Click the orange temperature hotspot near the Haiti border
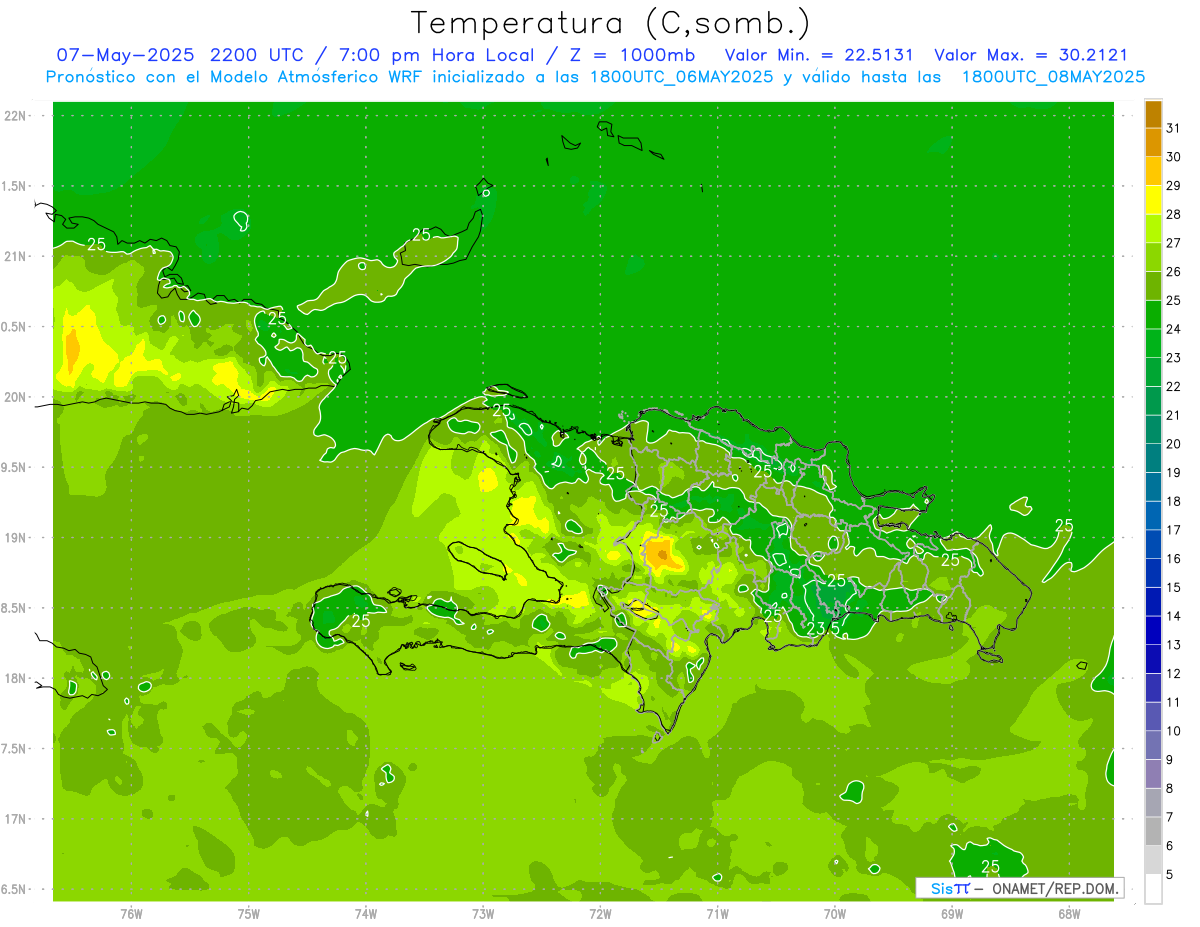Screen dimensions: 1200x927 (x=661, y=553)
